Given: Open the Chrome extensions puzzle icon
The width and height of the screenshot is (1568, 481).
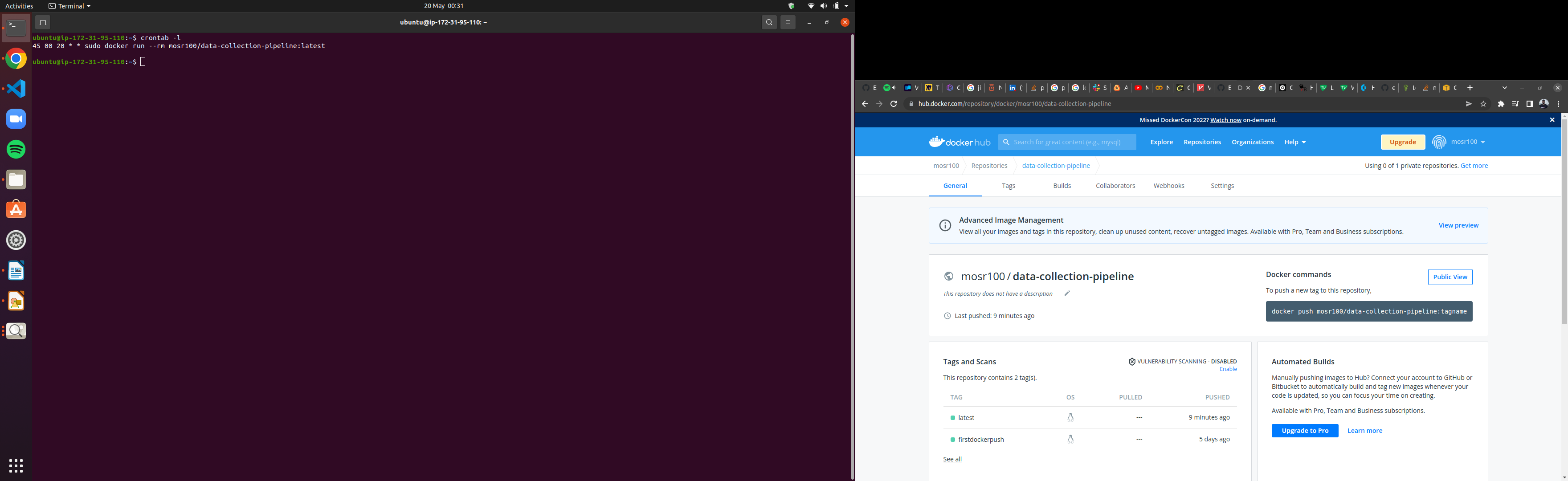Looking at the screenshot, I should coord(1500,103).
